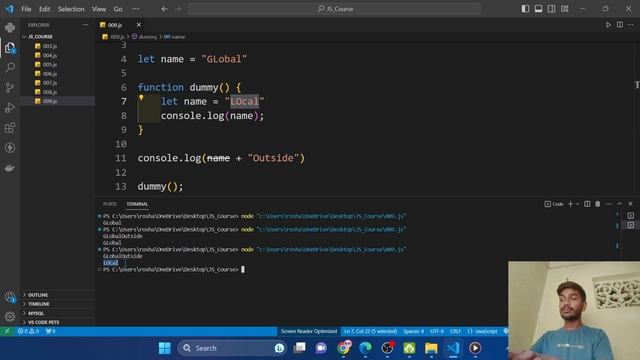Split the editor to the right
Screen dimensions: 640x360
point(620,25)
